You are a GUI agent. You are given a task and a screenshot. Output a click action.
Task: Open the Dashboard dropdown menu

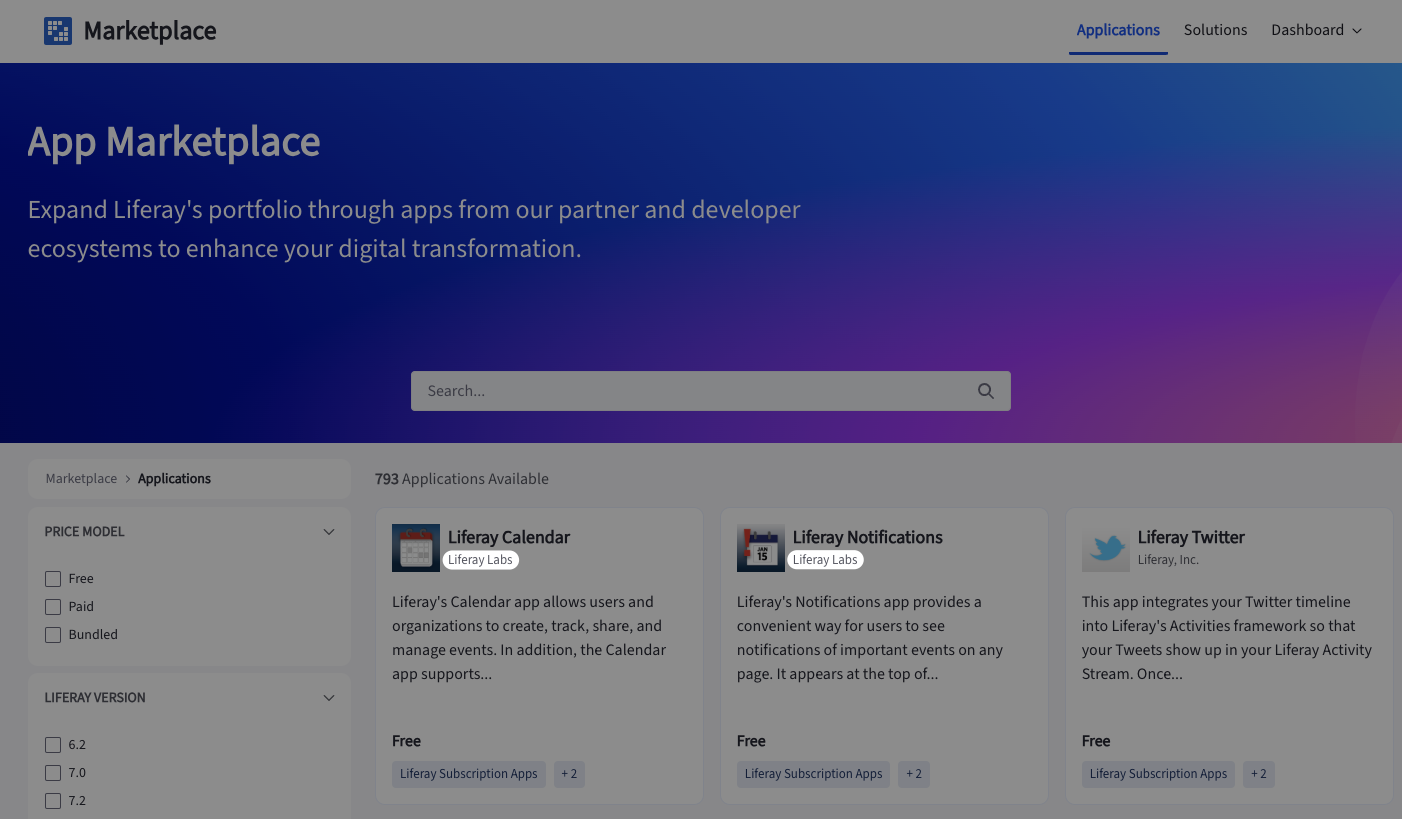click(1316, 30)
